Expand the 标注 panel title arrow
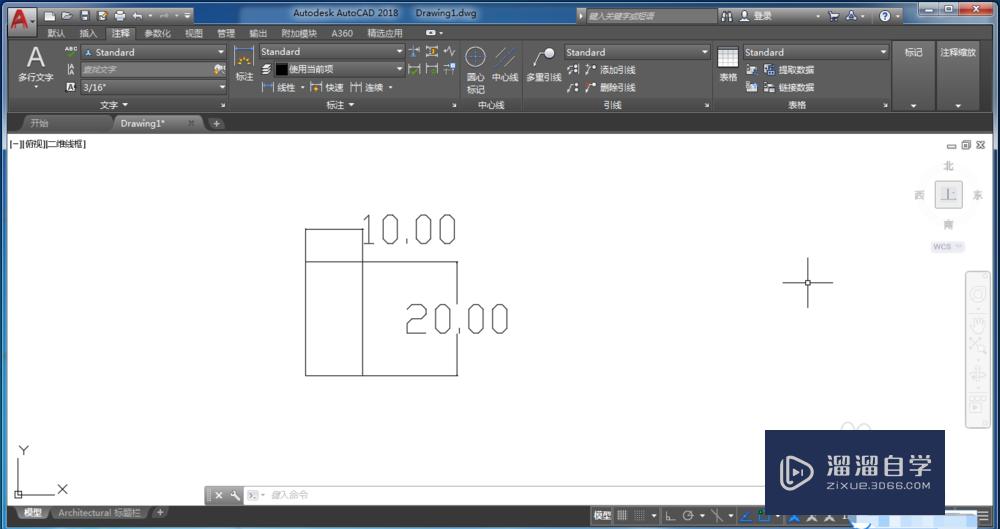 (x=351, y=105)
